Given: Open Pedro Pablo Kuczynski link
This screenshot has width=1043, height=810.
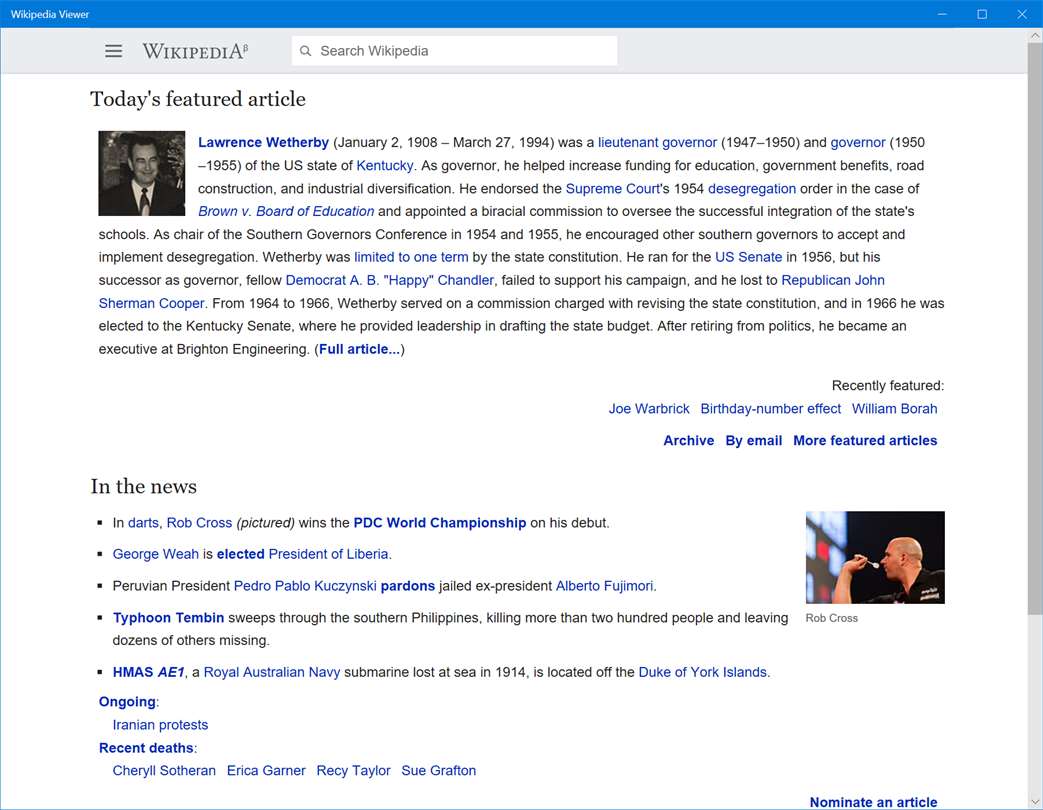Looking at the screenshot, I should point(305,587).
